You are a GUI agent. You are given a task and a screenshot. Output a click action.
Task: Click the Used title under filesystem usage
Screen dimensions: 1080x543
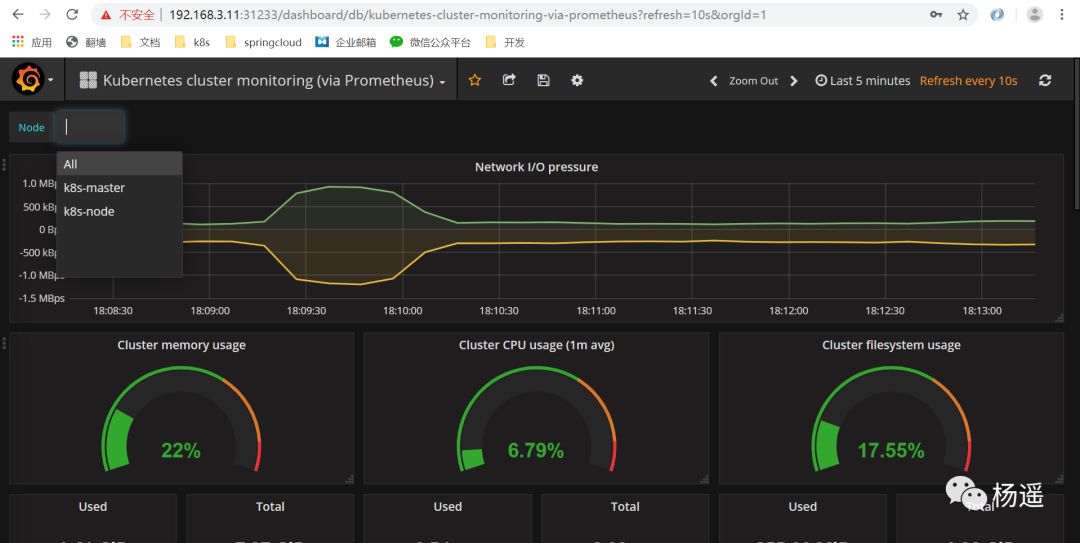click(802, 506)
